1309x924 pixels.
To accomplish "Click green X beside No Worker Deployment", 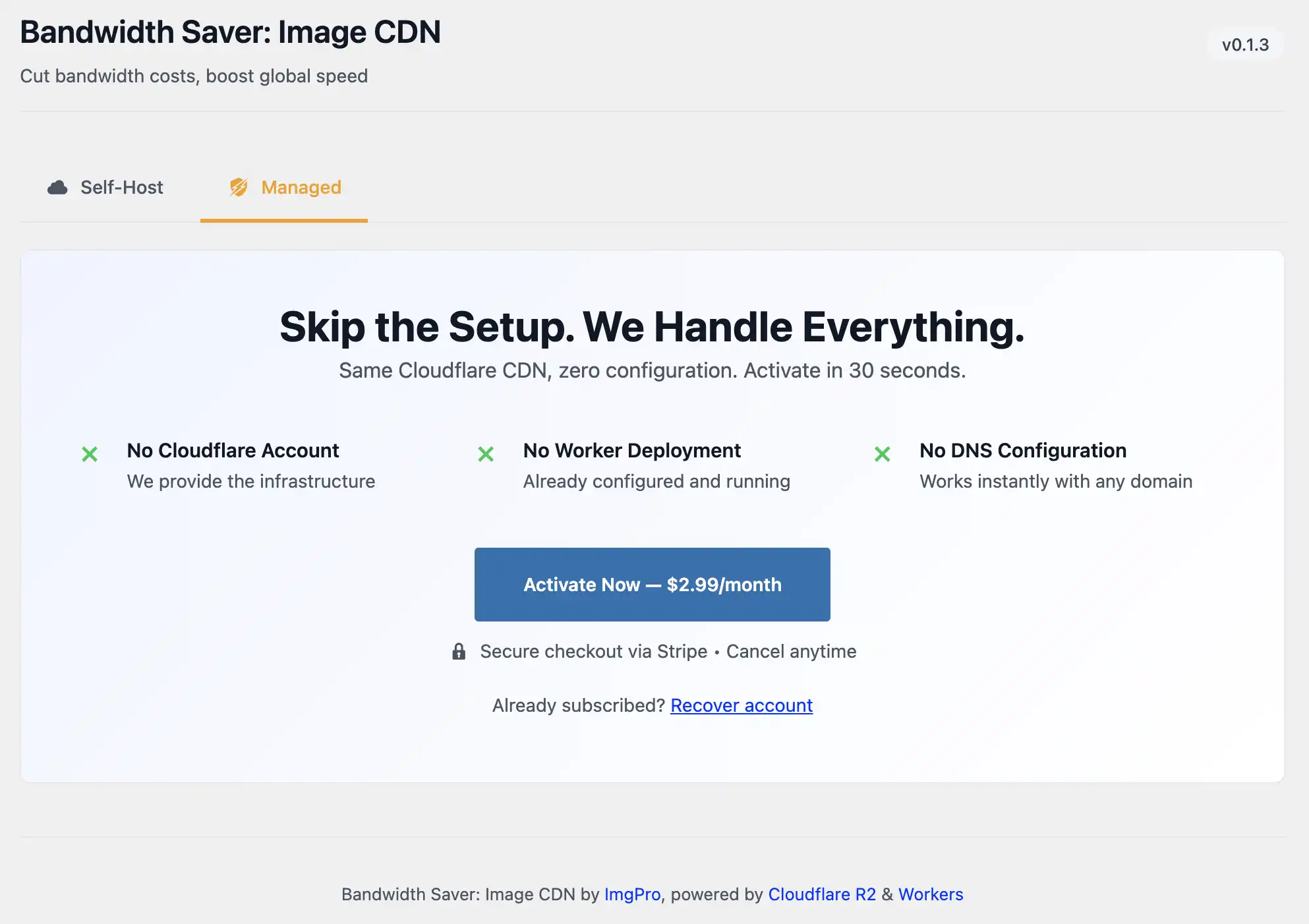I will point(486,454).
